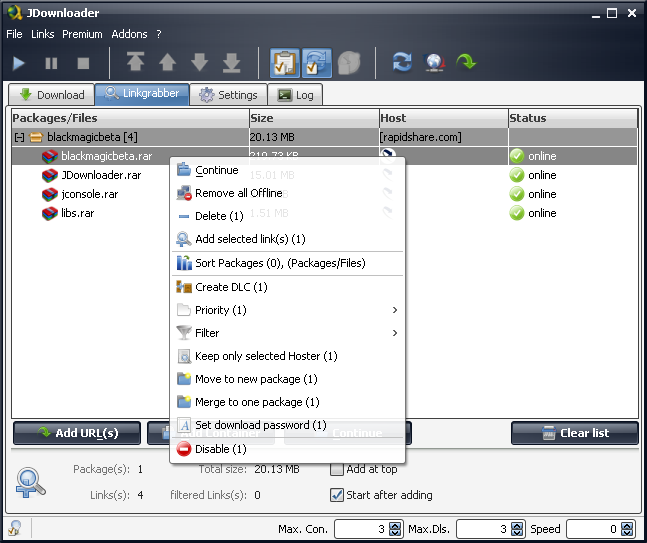This screenshot has height=543, width=647.
Task: Select the Linkgrabber tab
Action: pyautogui.click(x=142, y=94)
